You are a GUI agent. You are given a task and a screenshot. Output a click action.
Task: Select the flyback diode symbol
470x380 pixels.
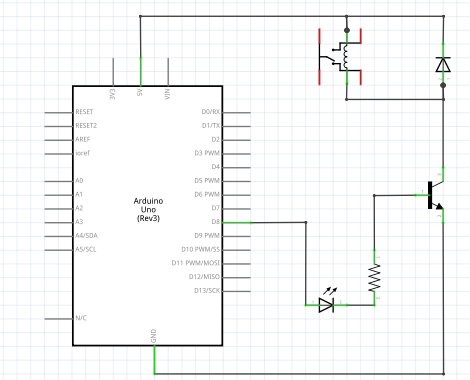(443, 64)
